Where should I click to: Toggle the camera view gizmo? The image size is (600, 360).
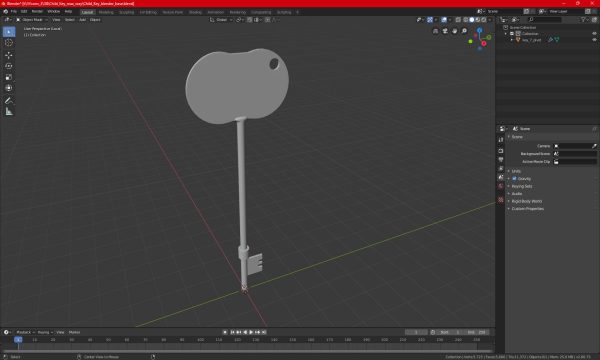pos(445,31)
